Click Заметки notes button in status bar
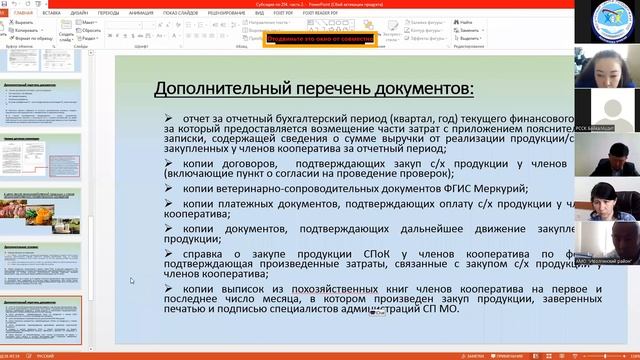640x360 pixels. pyautogui.click(x=473, y=356)
